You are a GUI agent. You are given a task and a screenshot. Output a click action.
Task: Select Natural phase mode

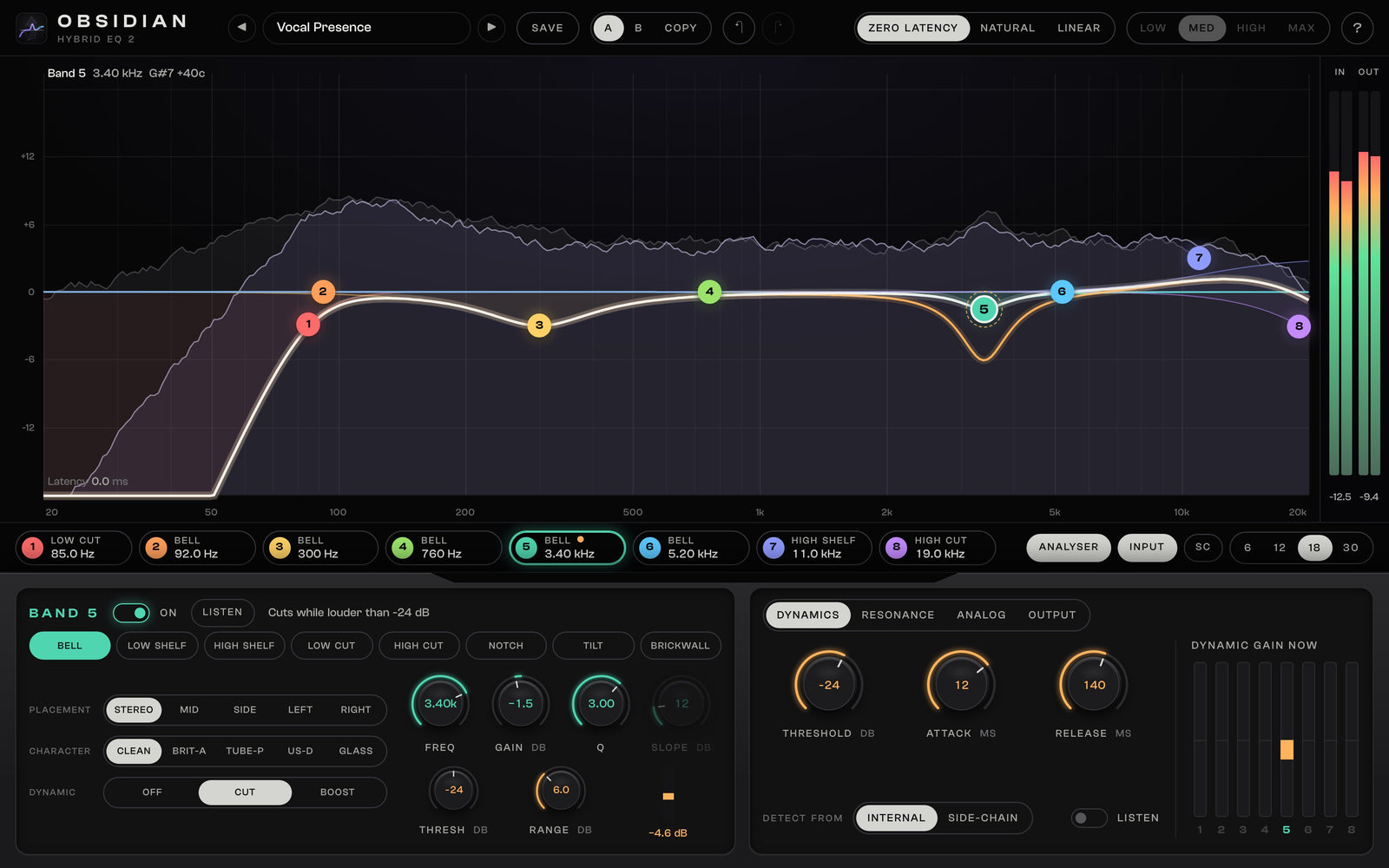pos(1007,28)
